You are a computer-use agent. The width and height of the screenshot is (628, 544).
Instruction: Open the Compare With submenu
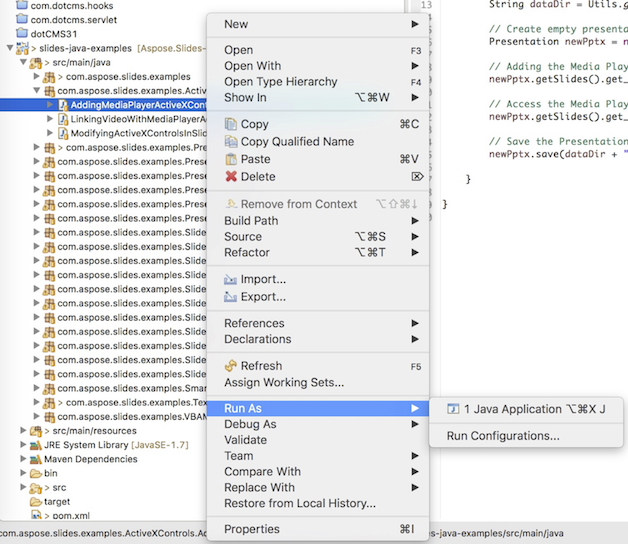(x=318, y=471)
